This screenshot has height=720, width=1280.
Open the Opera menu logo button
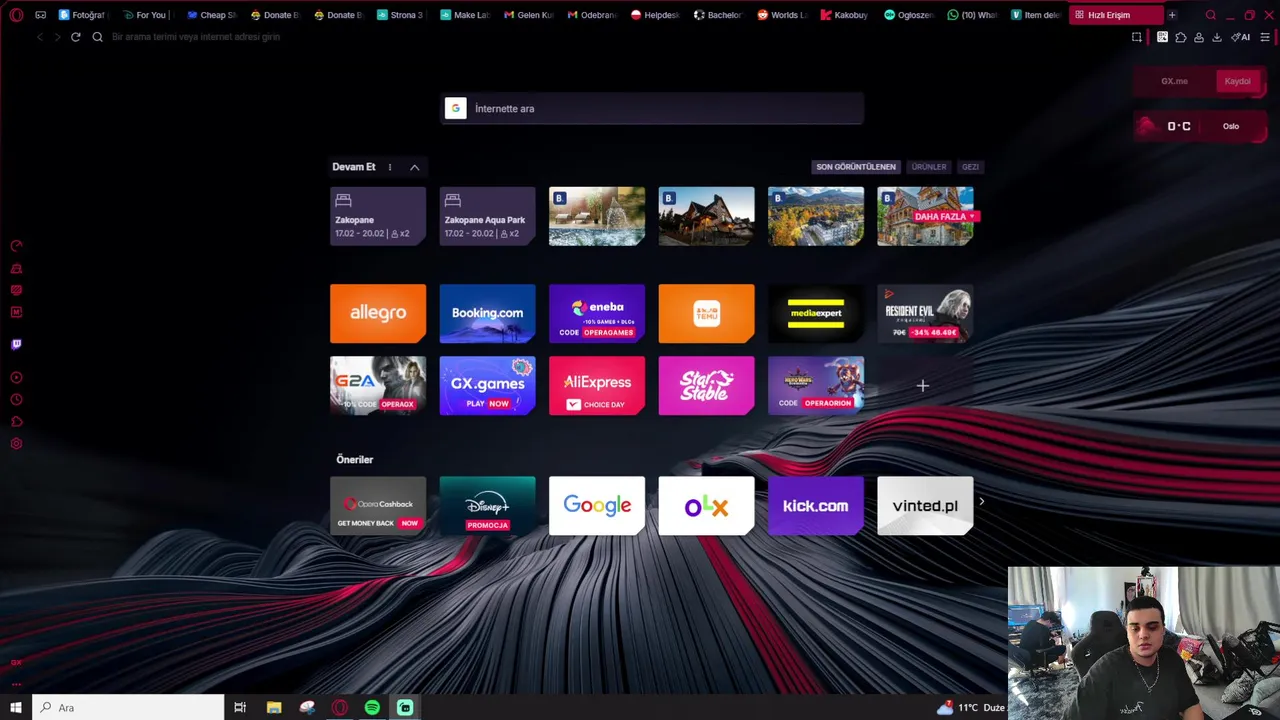16,15
